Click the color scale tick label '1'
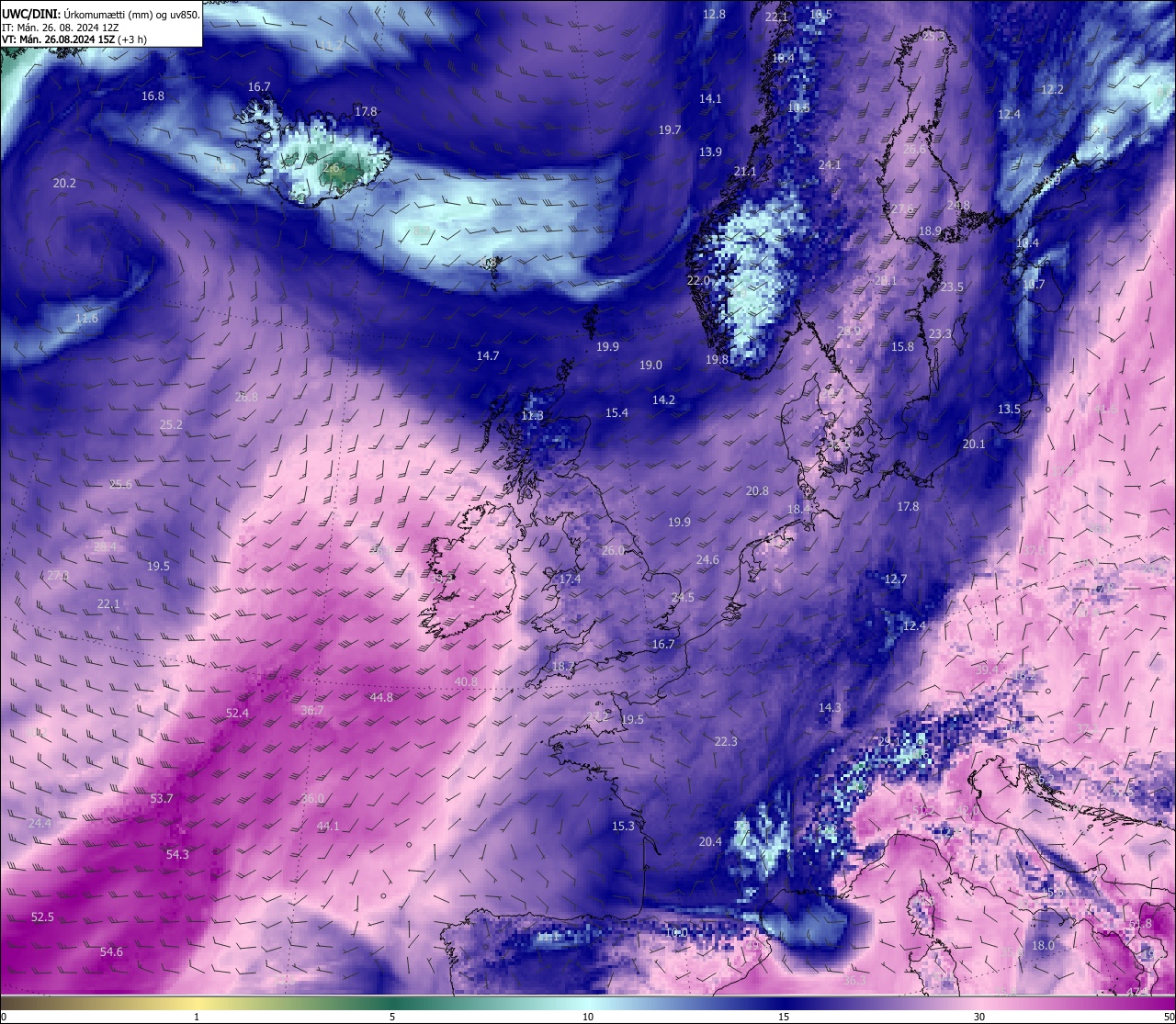The height and width of the screenshot is (1024, 1176). (197, 1017)
